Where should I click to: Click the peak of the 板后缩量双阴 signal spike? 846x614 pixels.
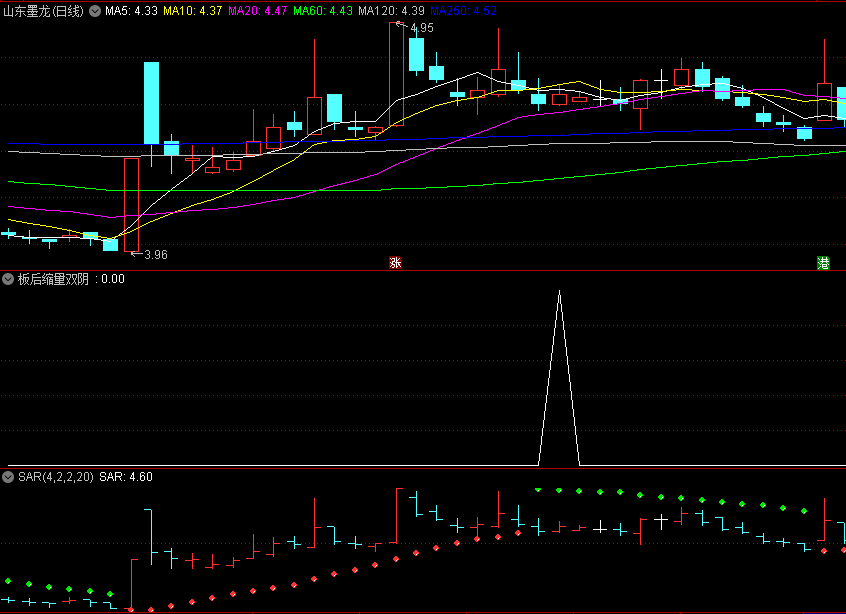point(560,291)
